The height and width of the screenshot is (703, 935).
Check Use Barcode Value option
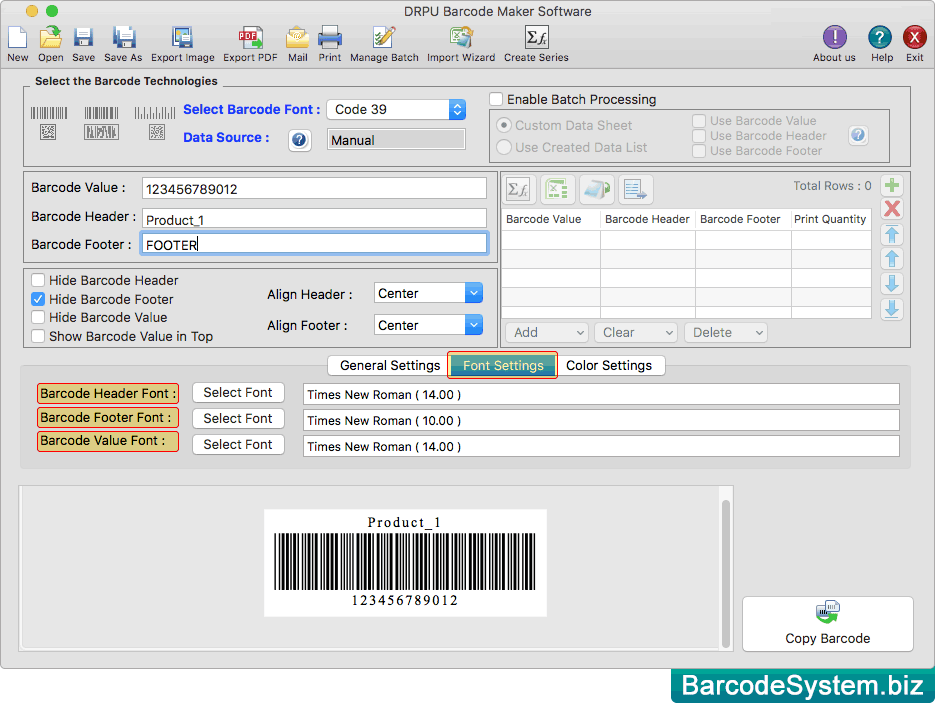tap(699, 120)
